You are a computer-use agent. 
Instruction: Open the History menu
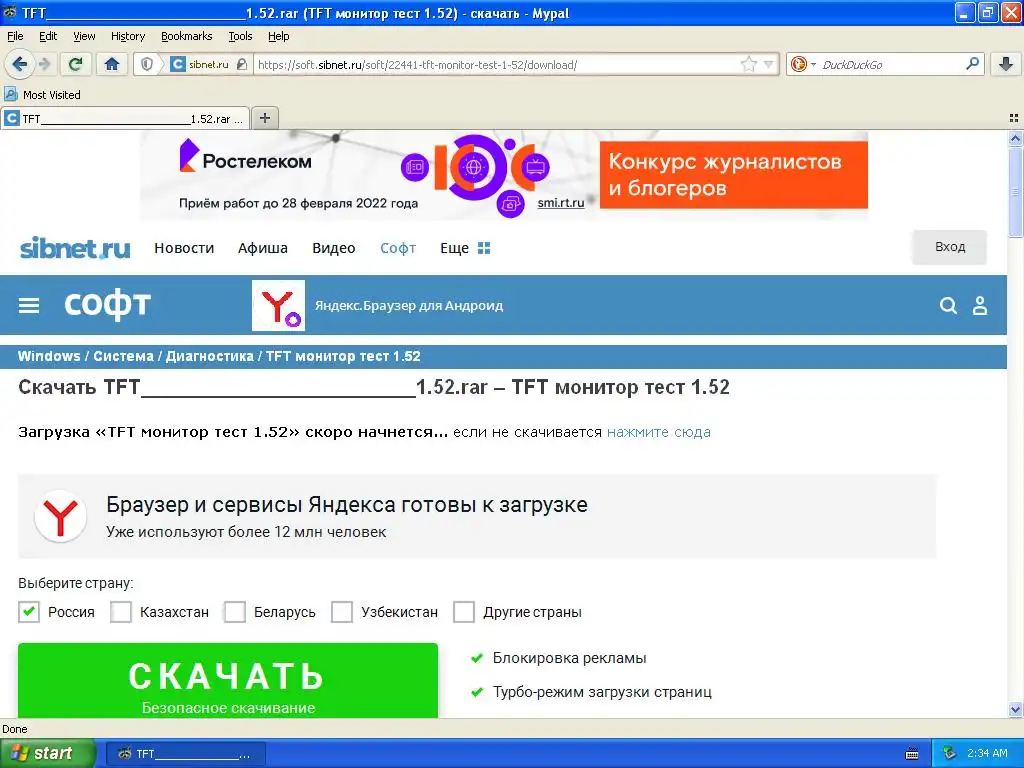tap(127, 36)
